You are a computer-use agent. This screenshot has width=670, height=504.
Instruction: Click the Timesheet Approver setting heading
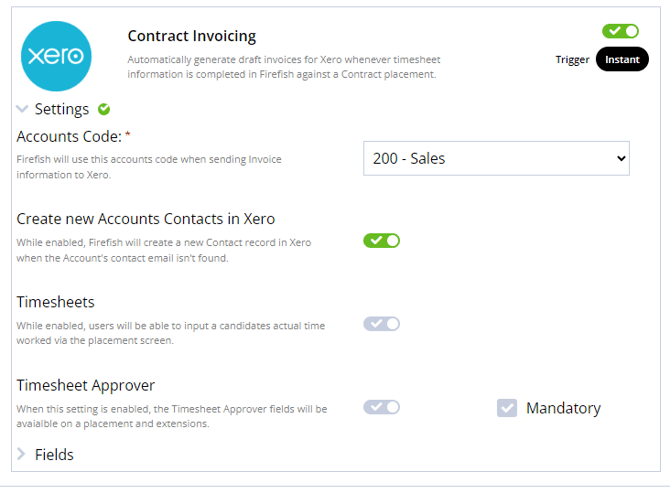pyautogui.click(x=86, y=385)
